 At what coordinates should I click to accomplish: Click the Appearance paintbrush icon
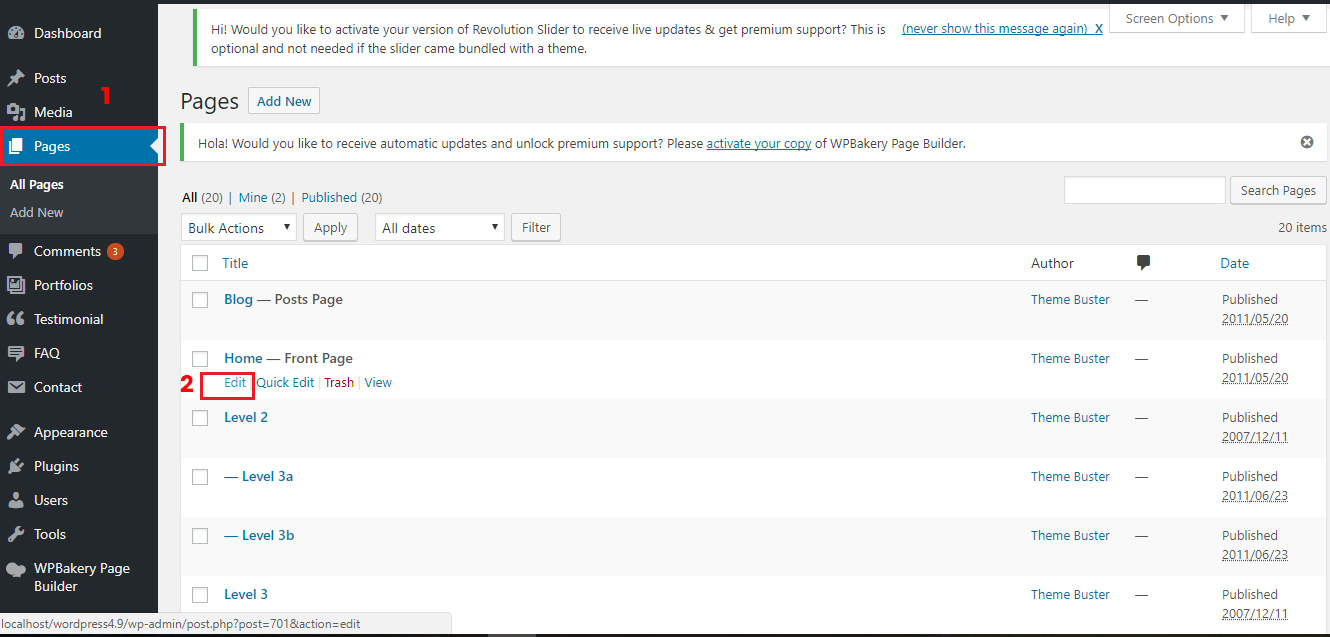16,432
